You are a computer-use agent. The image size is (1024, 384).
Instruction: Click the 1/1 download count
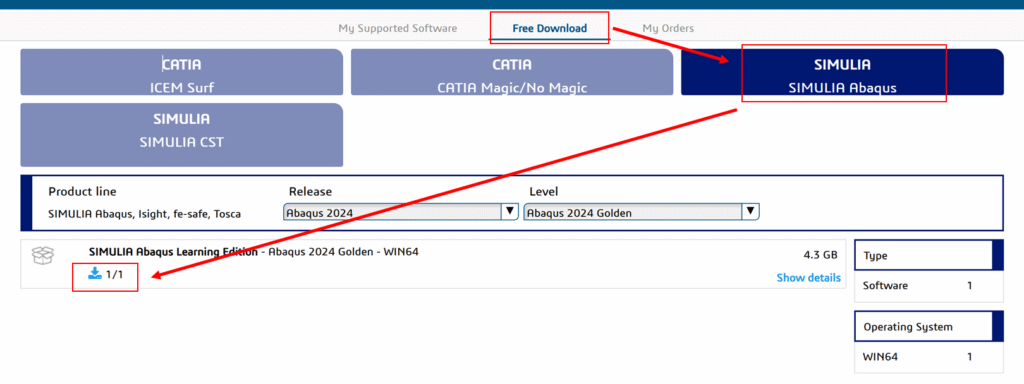tap(114, 274)
